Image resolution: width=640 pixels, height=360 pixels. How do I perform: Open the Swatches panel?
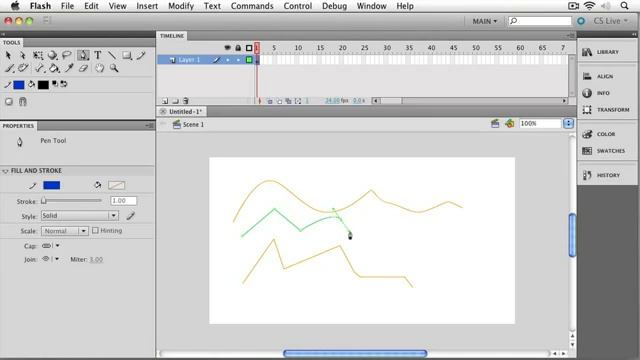tap(604, 151)
